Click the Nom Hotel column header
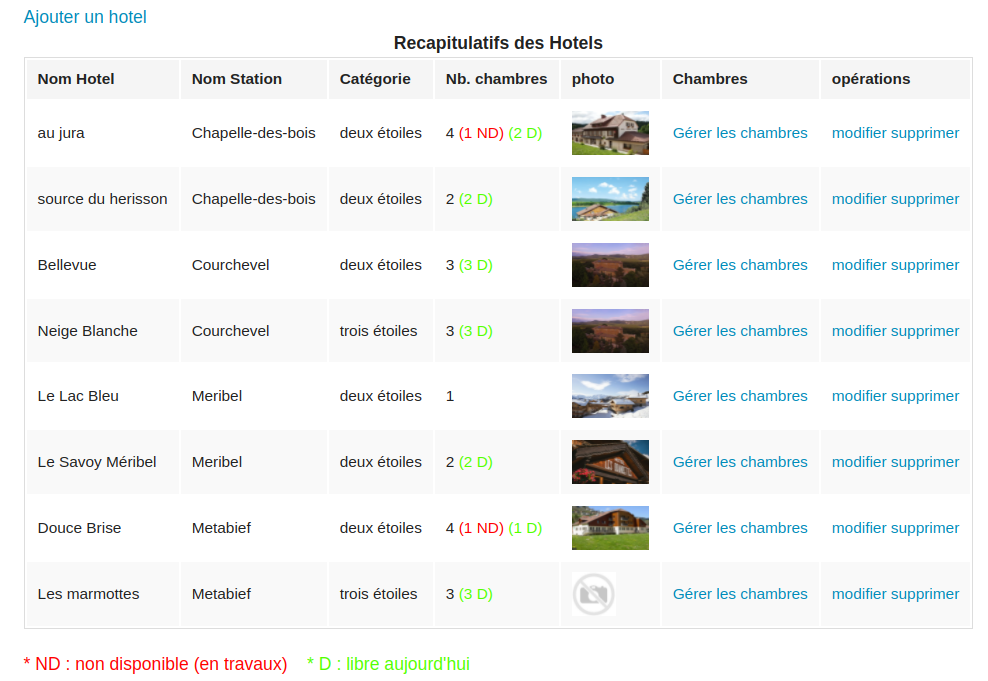 pyautogui.click(x=76, y=79)
